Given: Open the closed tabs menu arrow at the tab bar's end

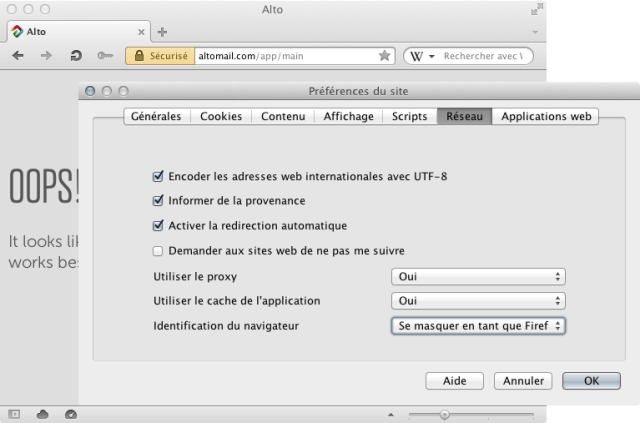Looking at the screenshot, I should (x=535, y=32).
